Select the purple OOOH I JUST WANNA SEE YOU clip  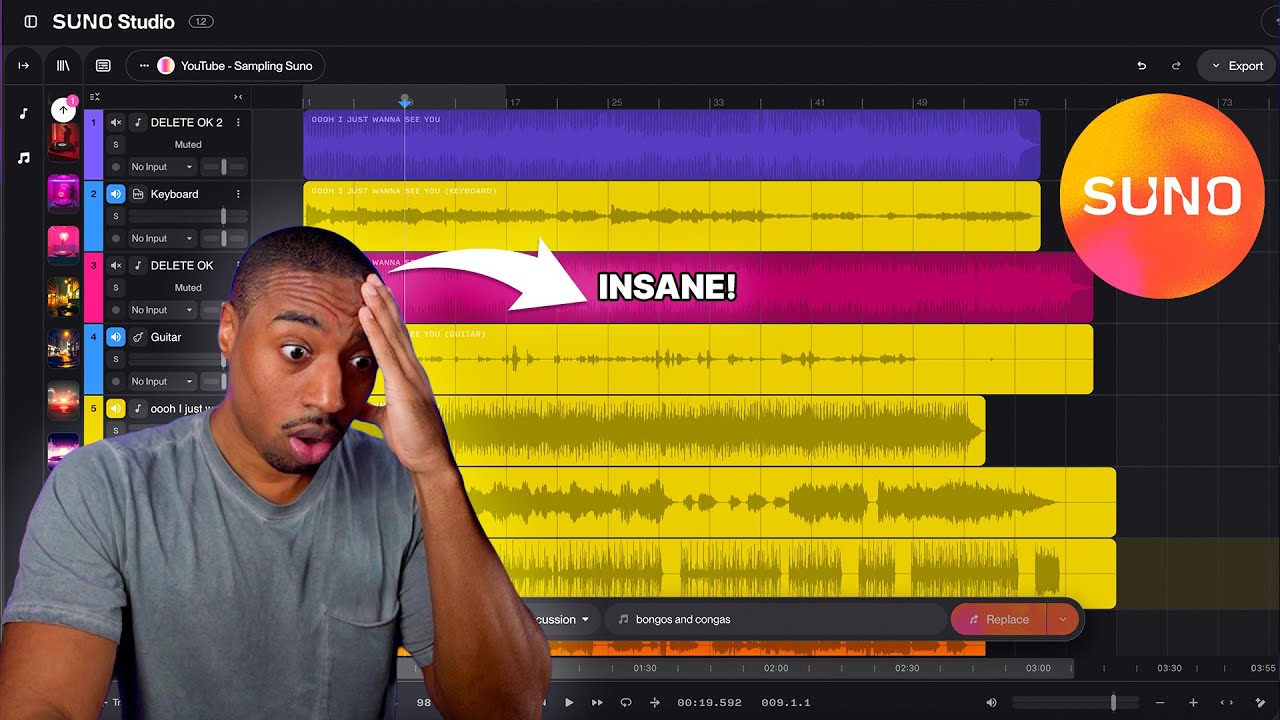pos(672,144)
